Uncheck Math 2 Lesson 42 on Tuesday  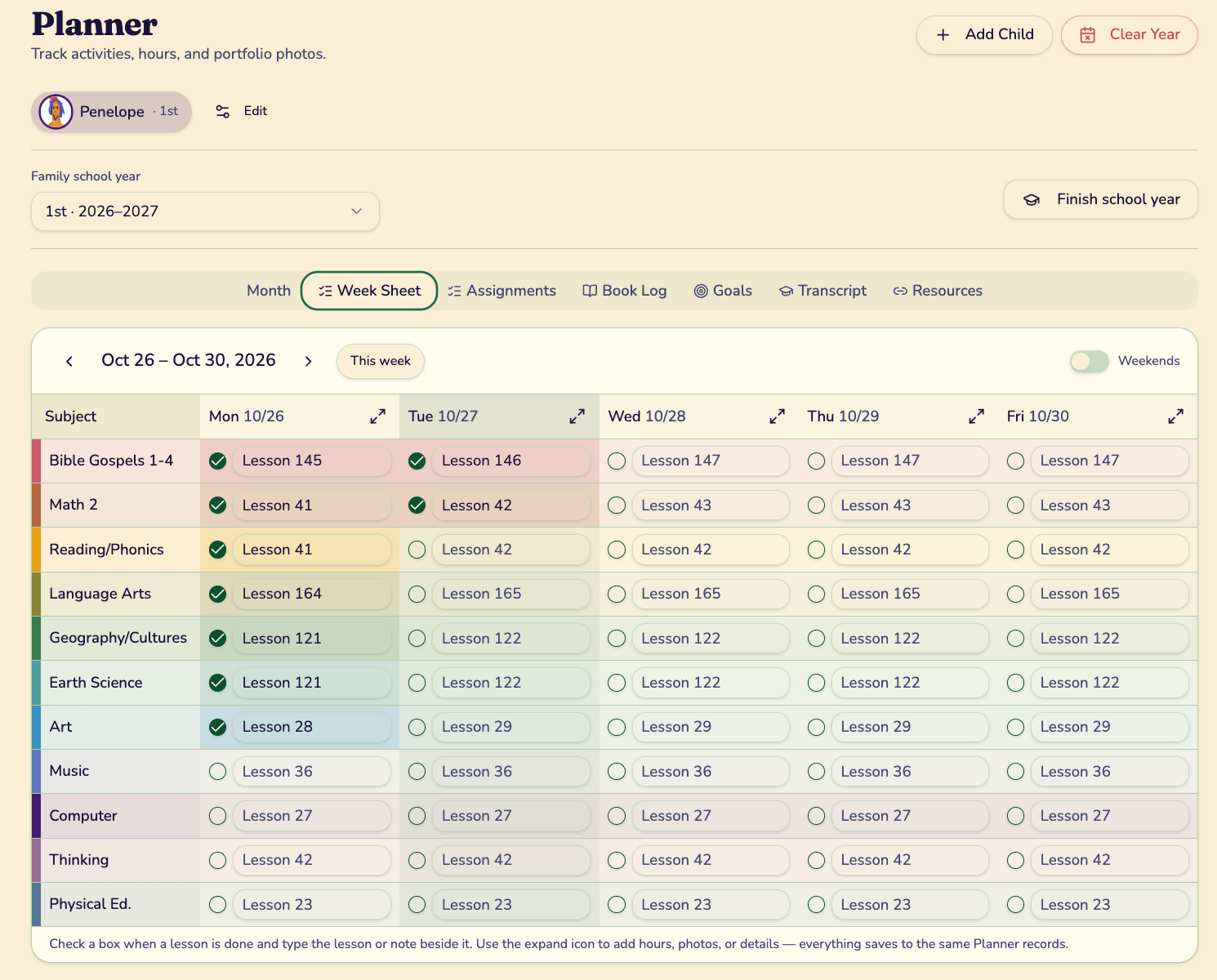click(417, 506)
